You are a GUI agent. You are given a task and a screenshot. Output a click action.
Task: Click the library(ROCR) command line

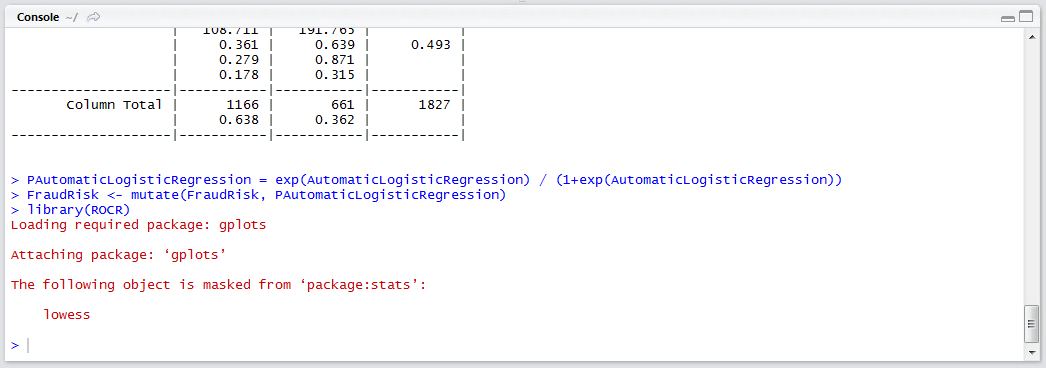coord(70,210)
